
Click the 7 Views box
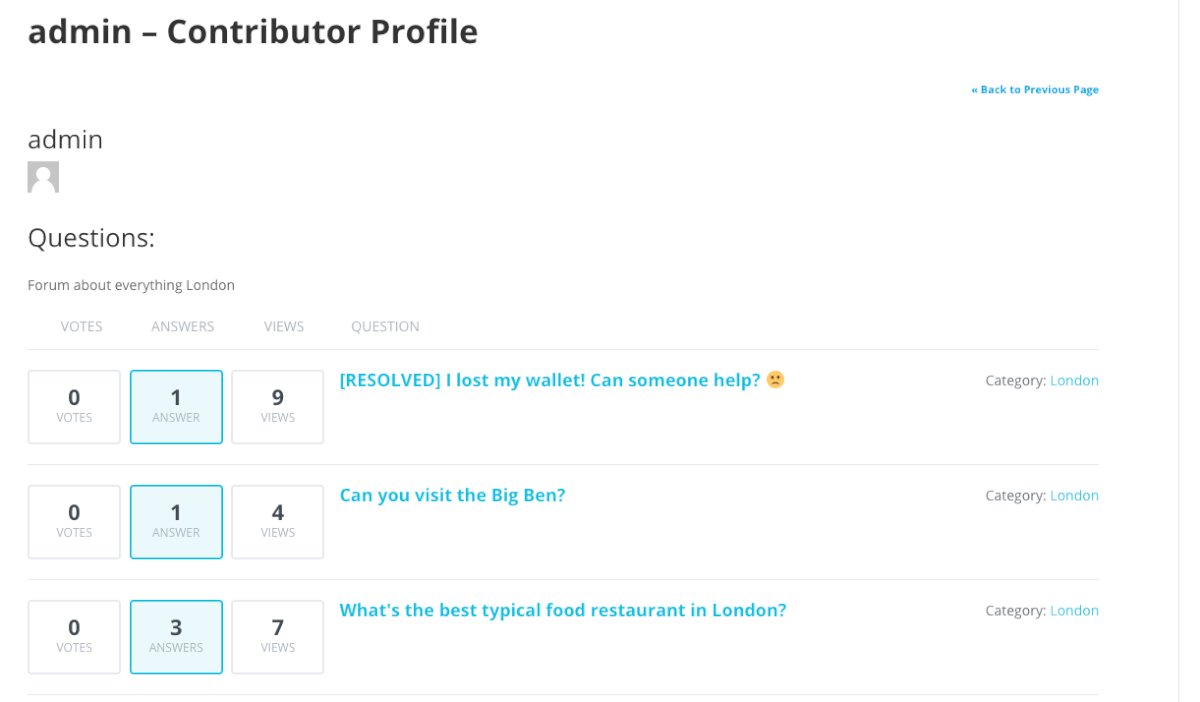[278, 637]
